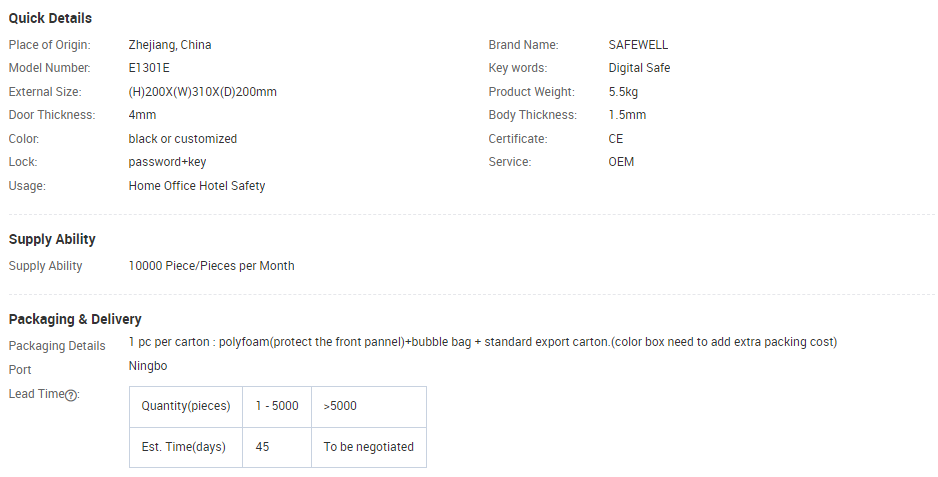Click the external size dimensions text
The width and height of the screenshot is (938, 477).
(202, 92)
